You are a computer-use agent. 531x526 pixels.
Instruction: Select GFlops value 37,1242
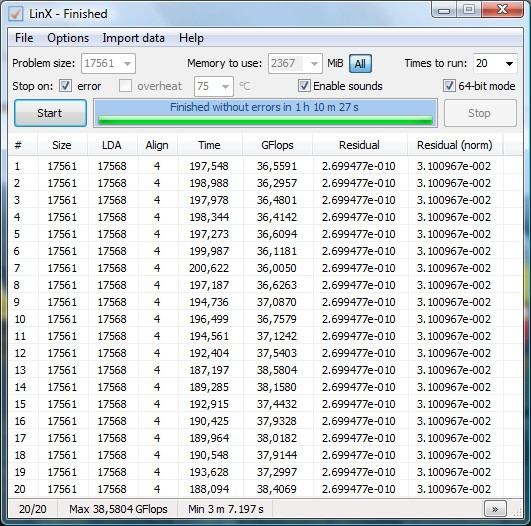click(x=277, y=336)
